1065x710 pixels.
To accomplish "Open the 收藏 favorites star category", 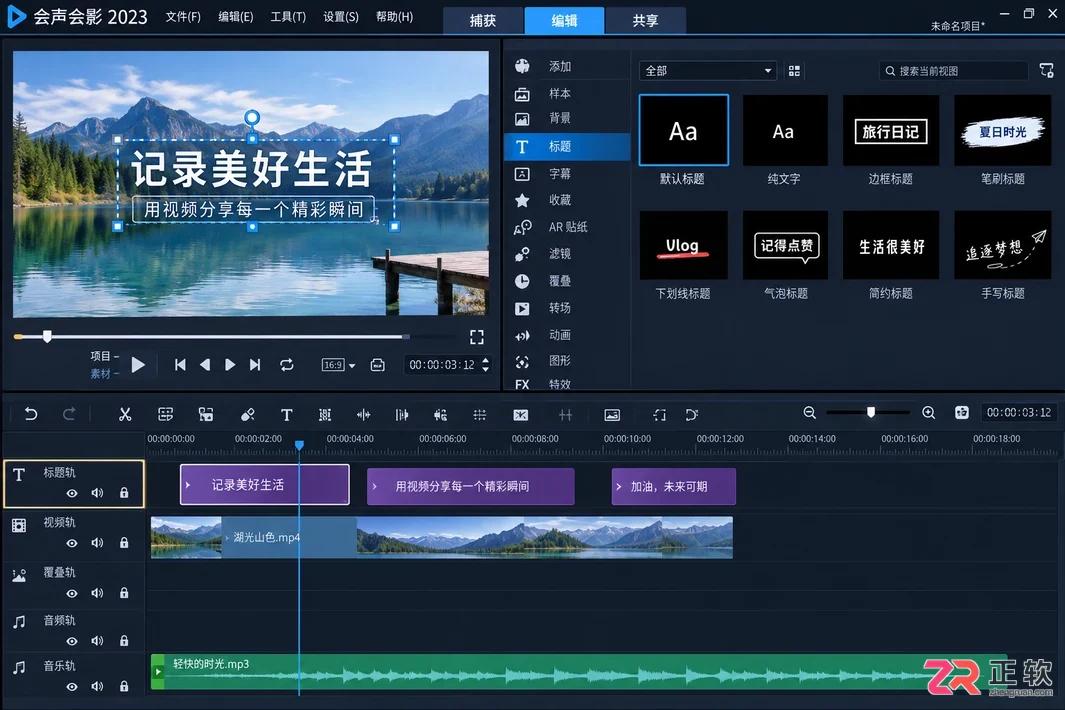I will coord(560,200).
